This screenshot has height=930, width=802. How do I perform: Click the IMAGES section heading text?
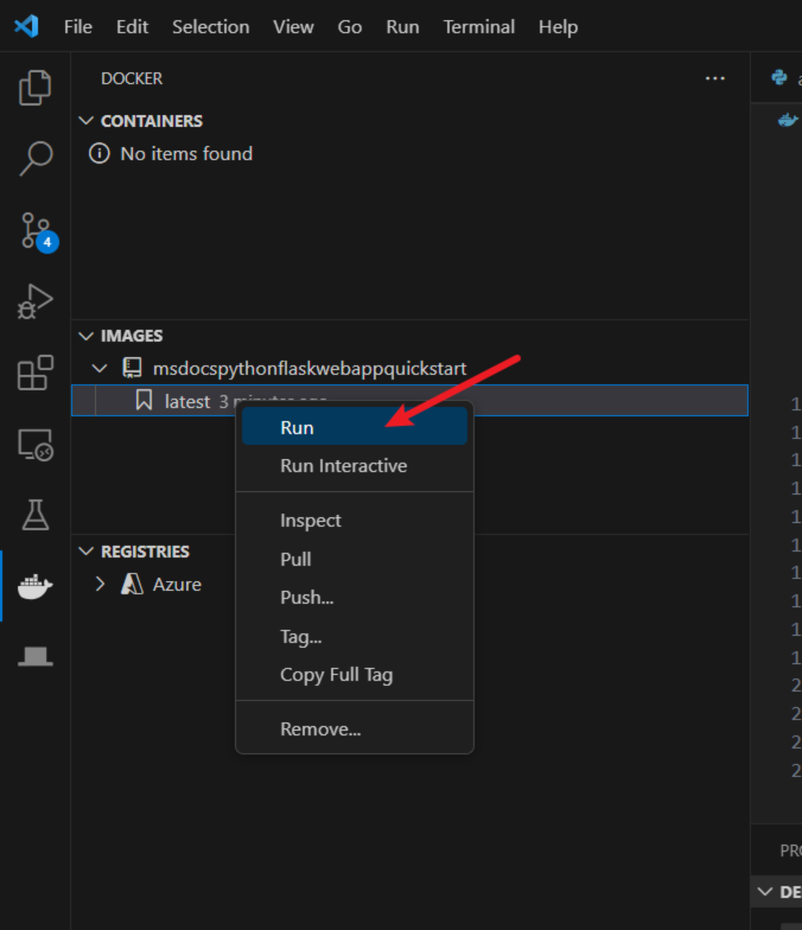click(x=131, y=336)
